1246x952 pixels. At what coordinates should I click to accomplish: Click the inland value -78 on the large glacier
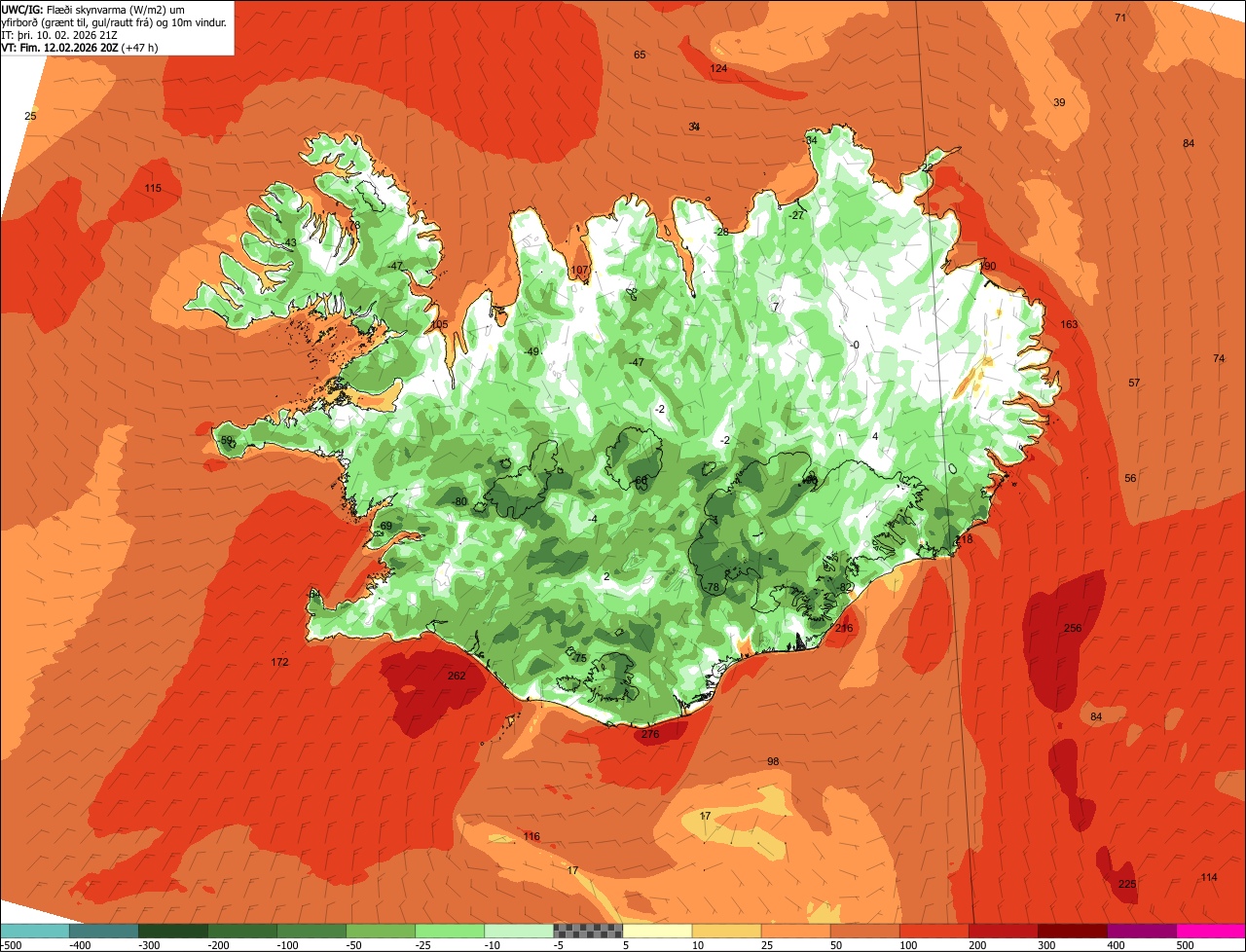pyautogui.click(x=712, y=587)
